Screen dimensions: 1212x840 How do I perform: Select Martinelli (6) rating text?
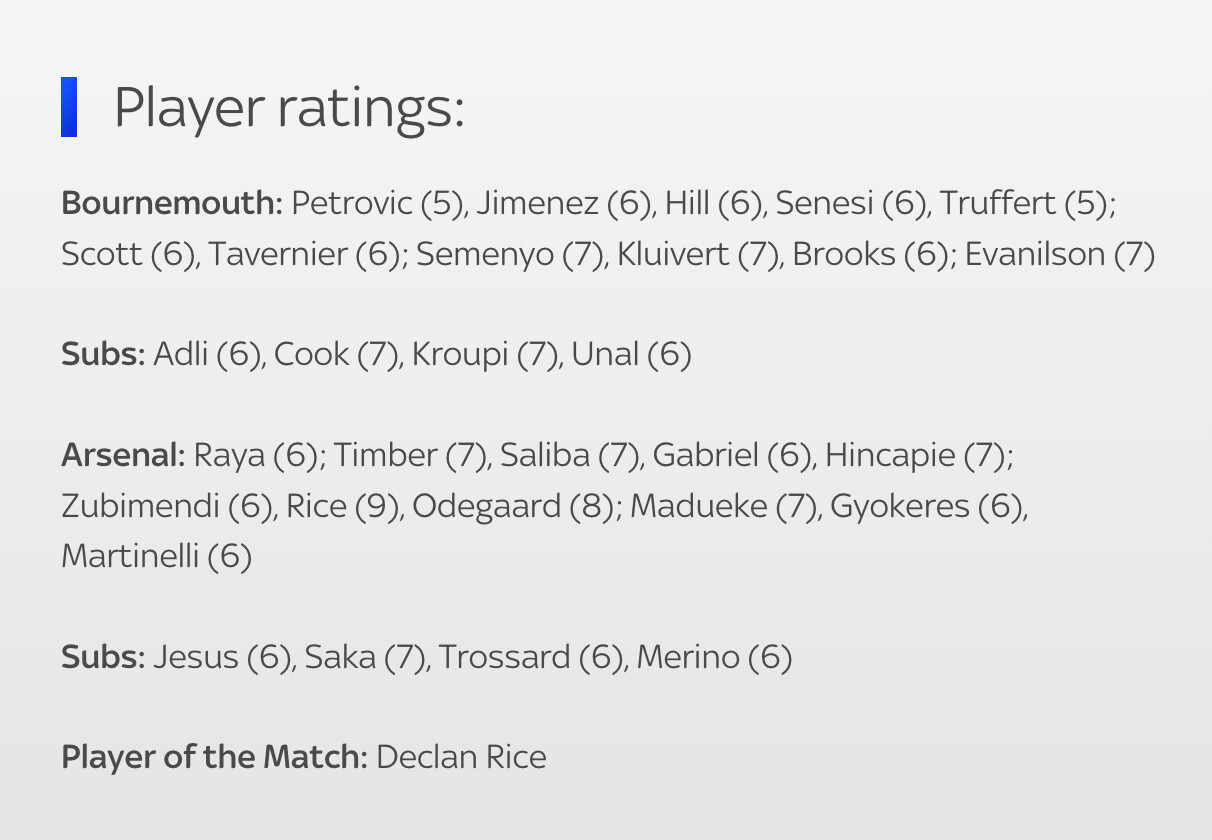pyautogui.click(x=156, y=556)
